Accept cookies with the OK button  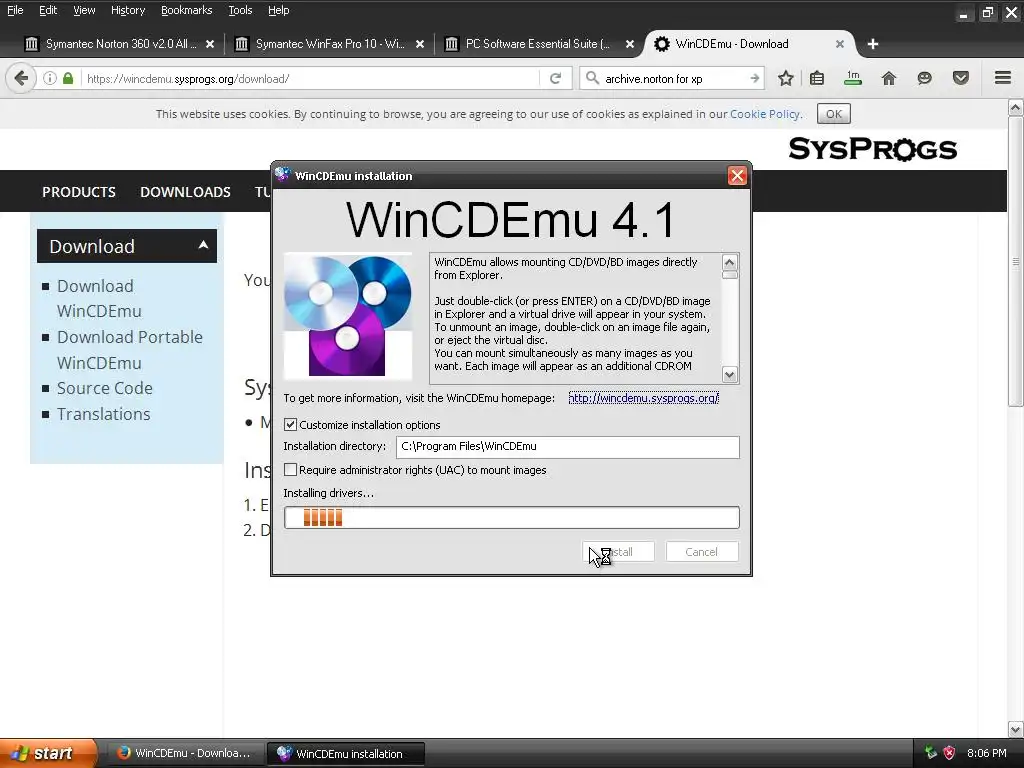[834, 114]
